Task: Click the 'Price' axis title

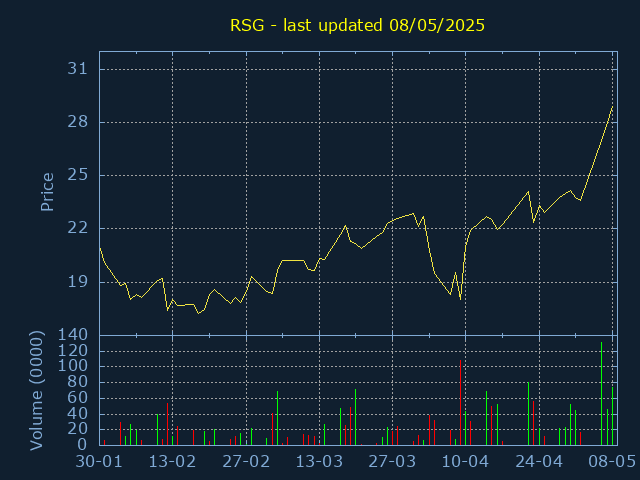Action: [x=47, y=192]
